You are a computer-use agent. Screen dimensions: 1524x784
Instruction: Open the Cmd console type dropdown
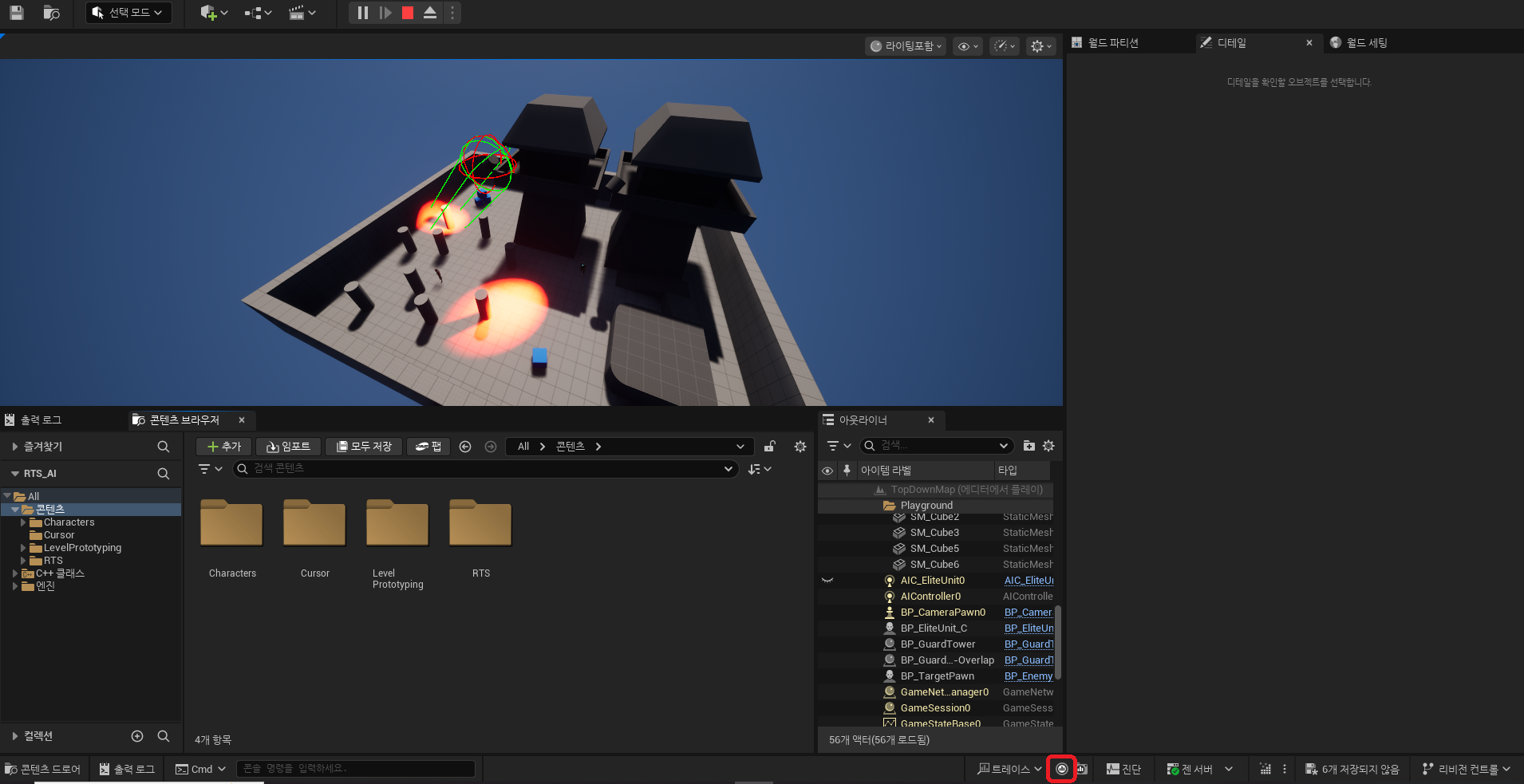coord(200,769)
